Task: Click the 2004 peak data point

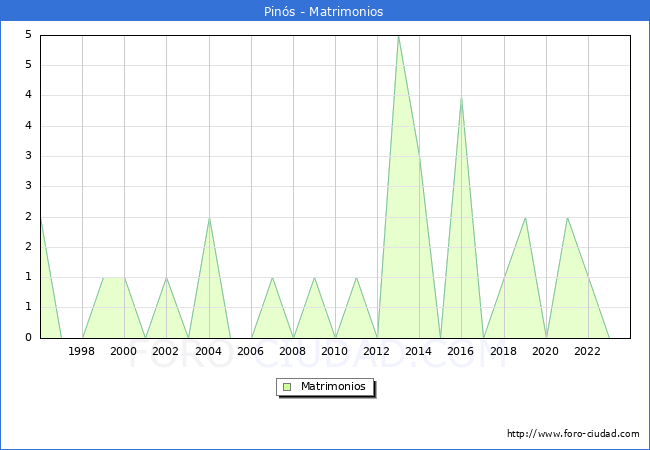Action: pos(209,218)
